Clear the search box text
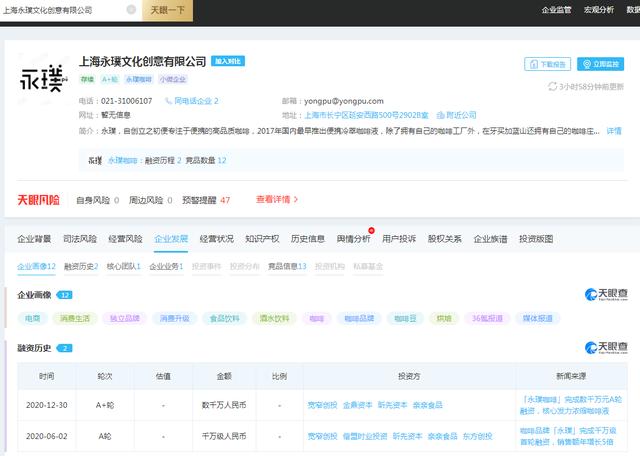 pos(131,10)
